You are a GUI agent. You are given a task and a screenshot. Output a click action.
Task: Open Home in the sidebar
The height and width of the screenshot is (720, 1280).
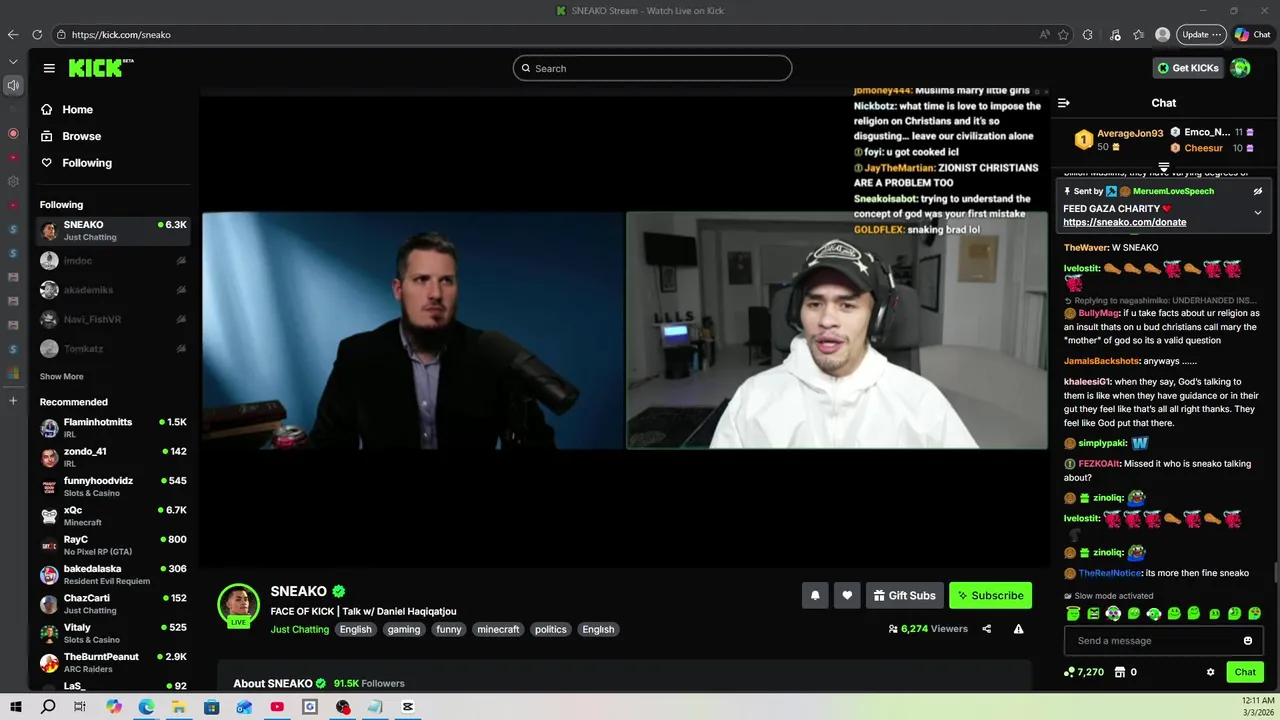click(67, 110)
